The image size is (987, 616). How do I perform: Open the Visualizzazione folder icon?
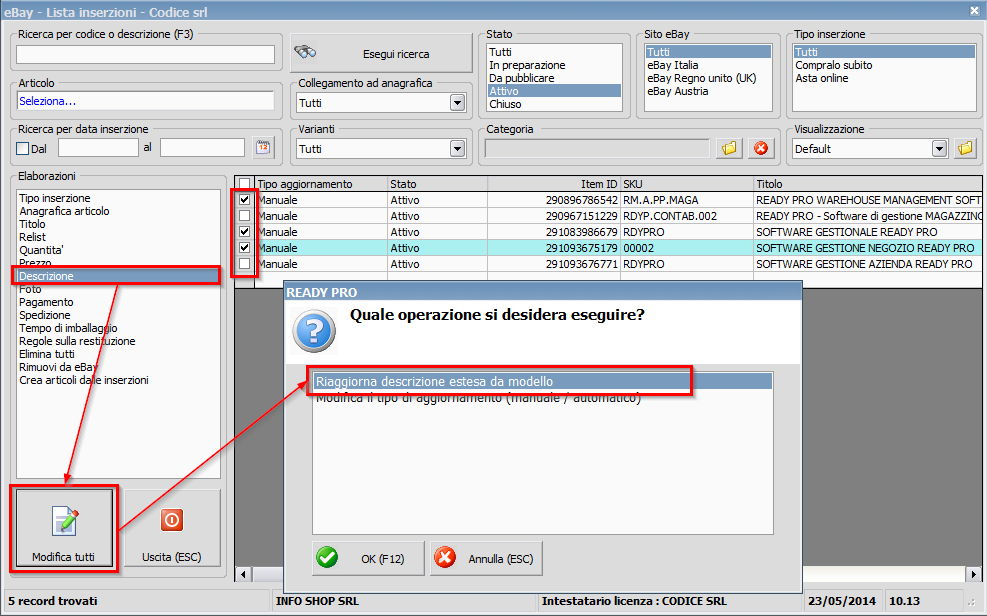click(965, 148)
